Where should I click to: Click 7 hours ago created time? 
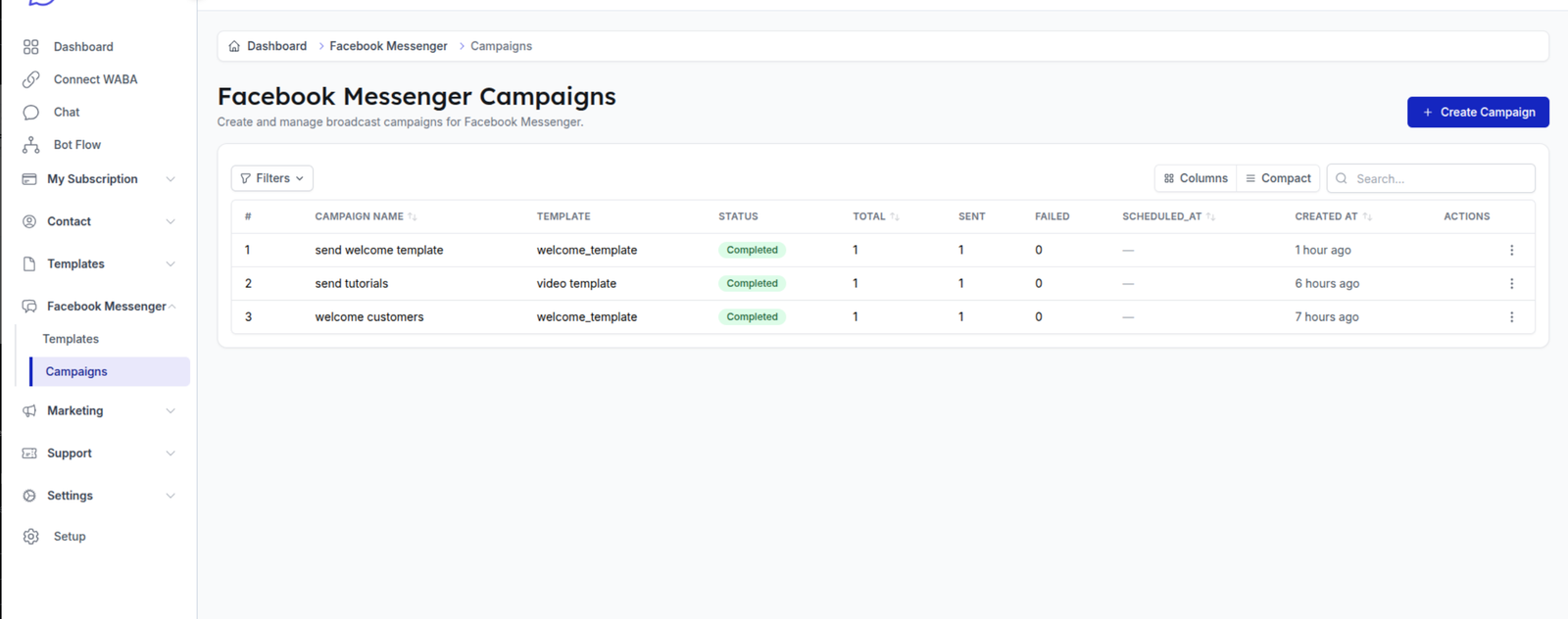pos(1327,316)
